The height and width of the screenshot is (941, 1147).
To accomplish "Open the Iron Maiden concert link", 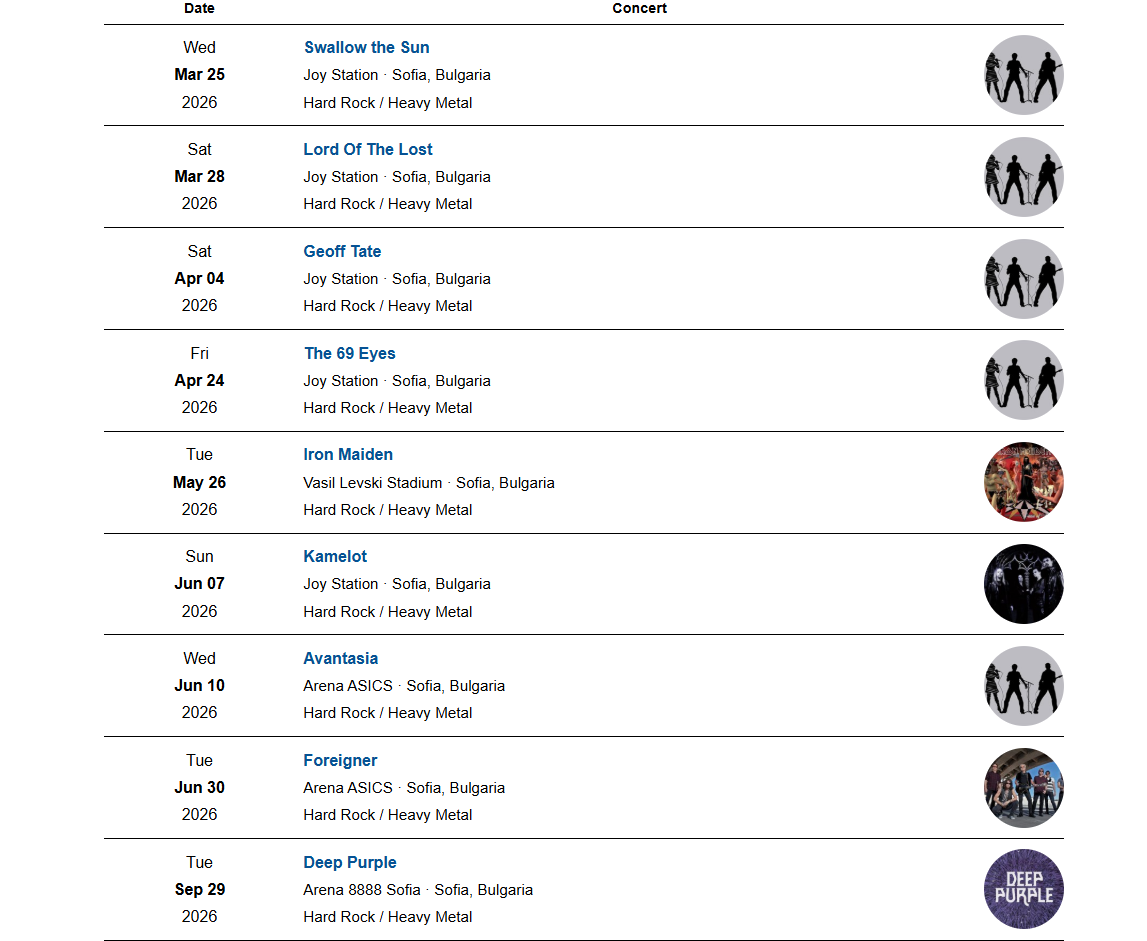I will click(347, 454).
